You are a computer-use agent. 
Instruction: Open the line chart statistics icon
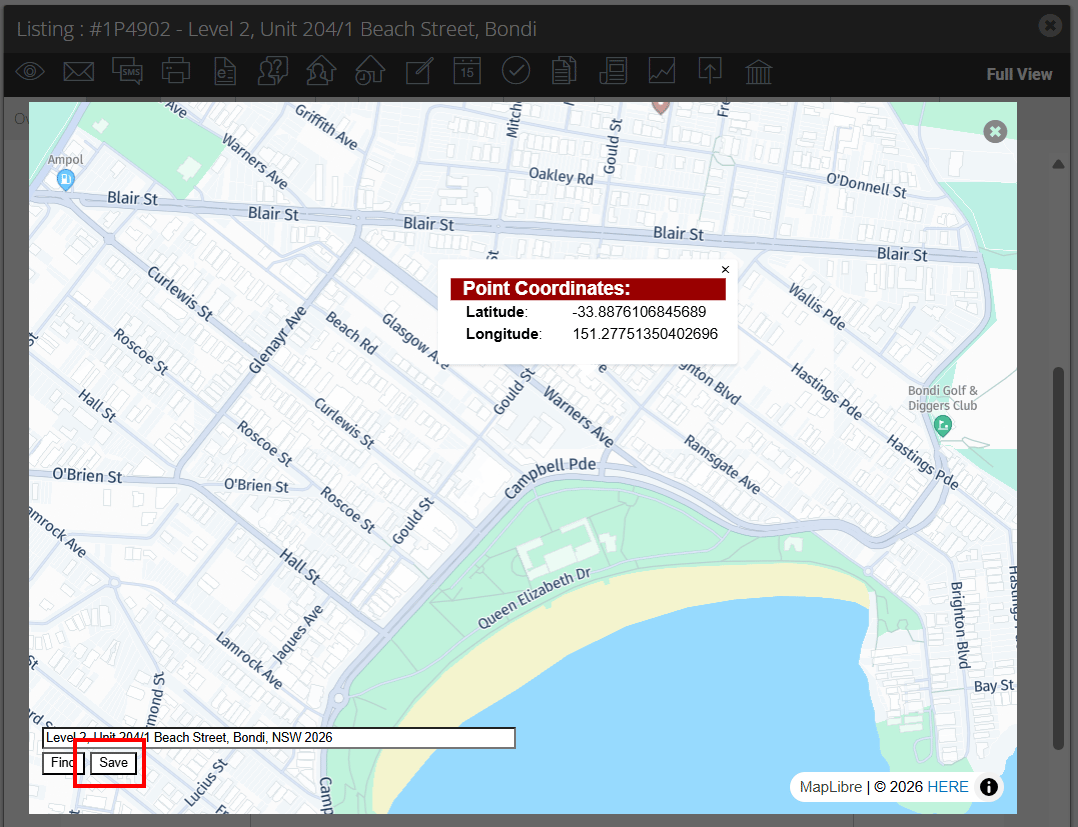pos(661,71)
